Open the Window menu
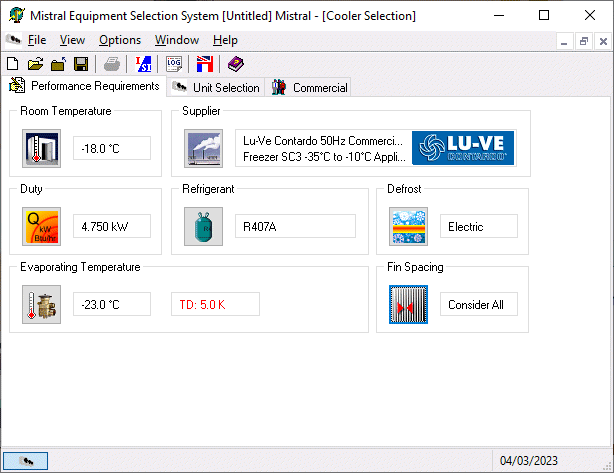 [176, 40]
